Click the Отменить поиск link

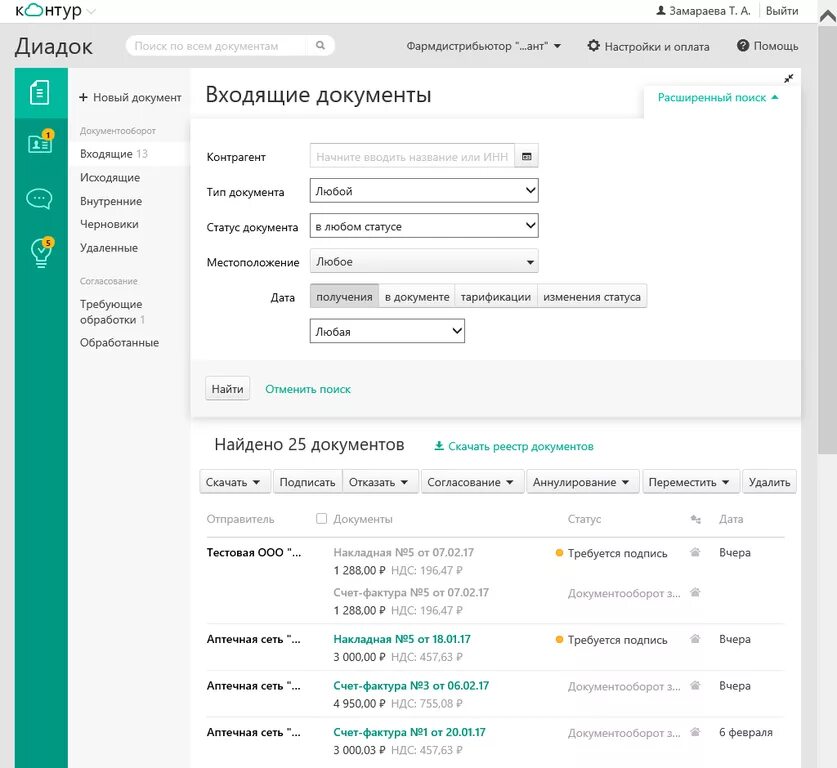tap(308, 389)
